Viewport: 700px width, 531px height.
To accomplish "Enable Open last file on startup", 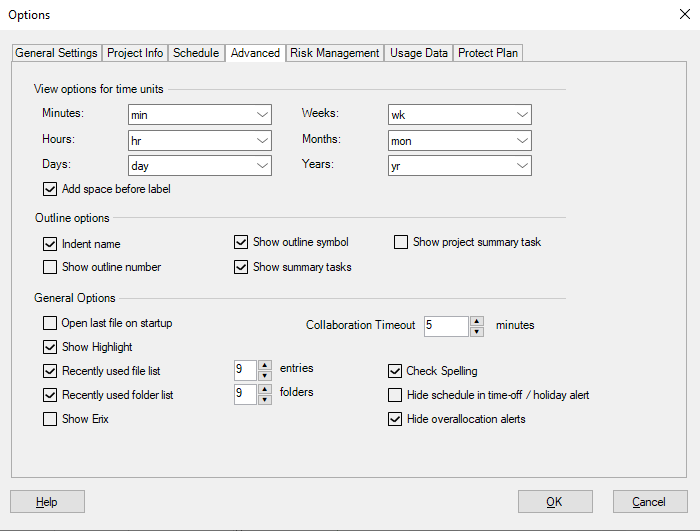I will 50,323.
